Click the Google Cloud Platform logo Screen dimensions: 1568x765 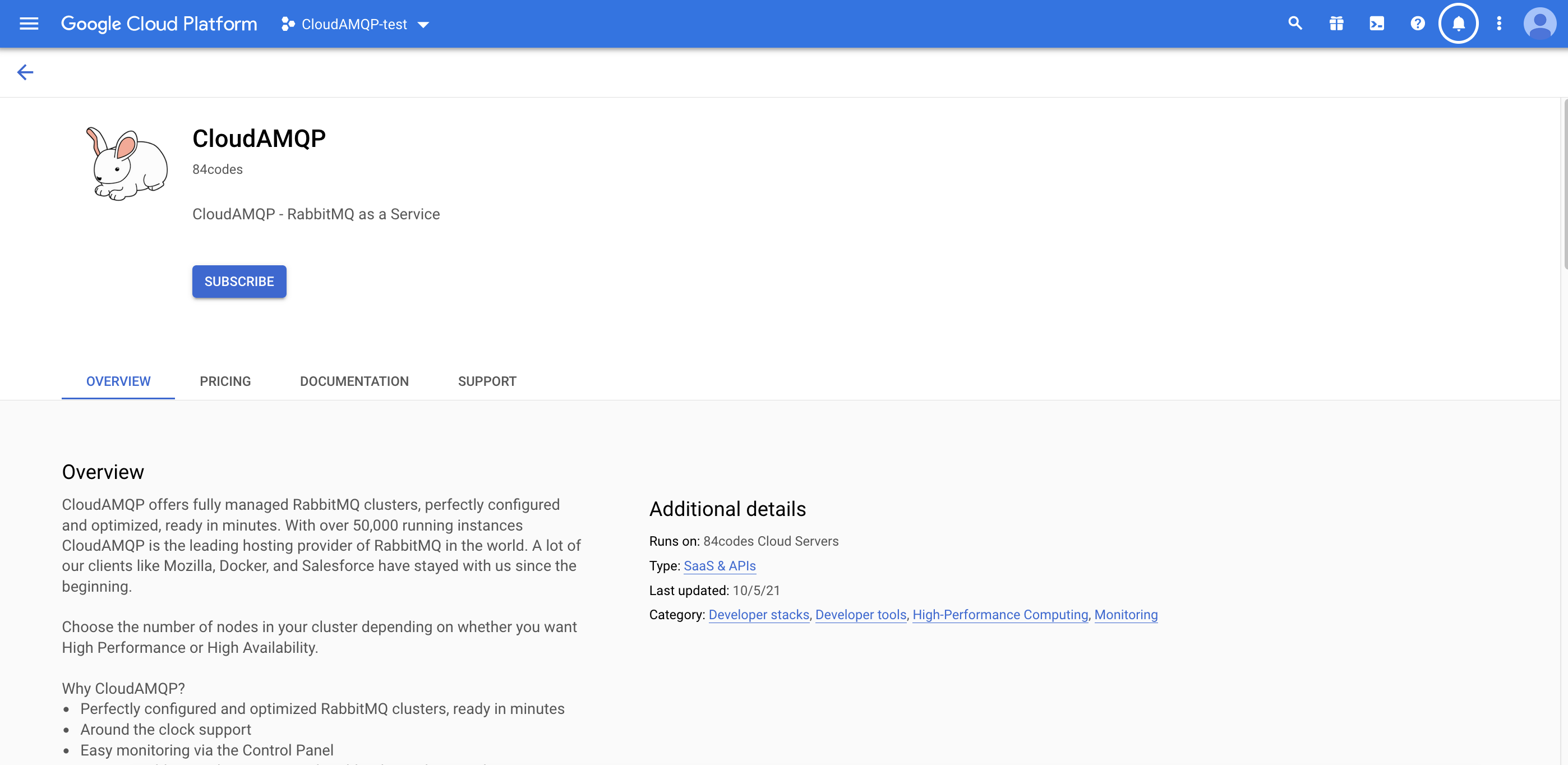click(x=159, y=24)
